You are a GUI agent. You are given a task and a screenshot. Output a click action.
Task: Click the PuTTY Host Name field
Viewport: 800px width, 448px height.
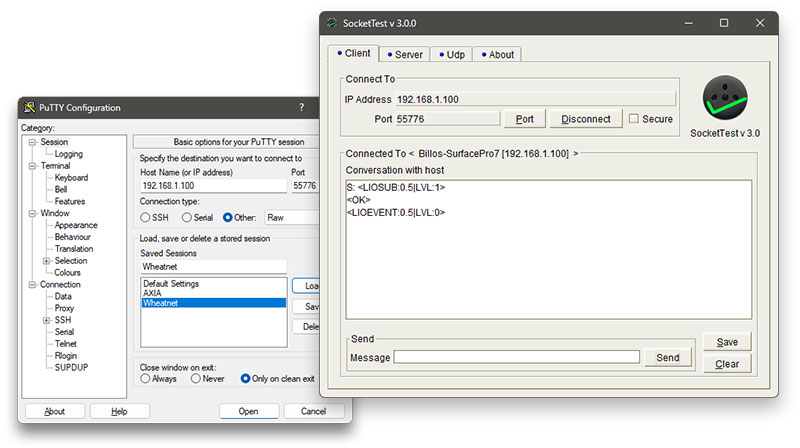[213, 186]
